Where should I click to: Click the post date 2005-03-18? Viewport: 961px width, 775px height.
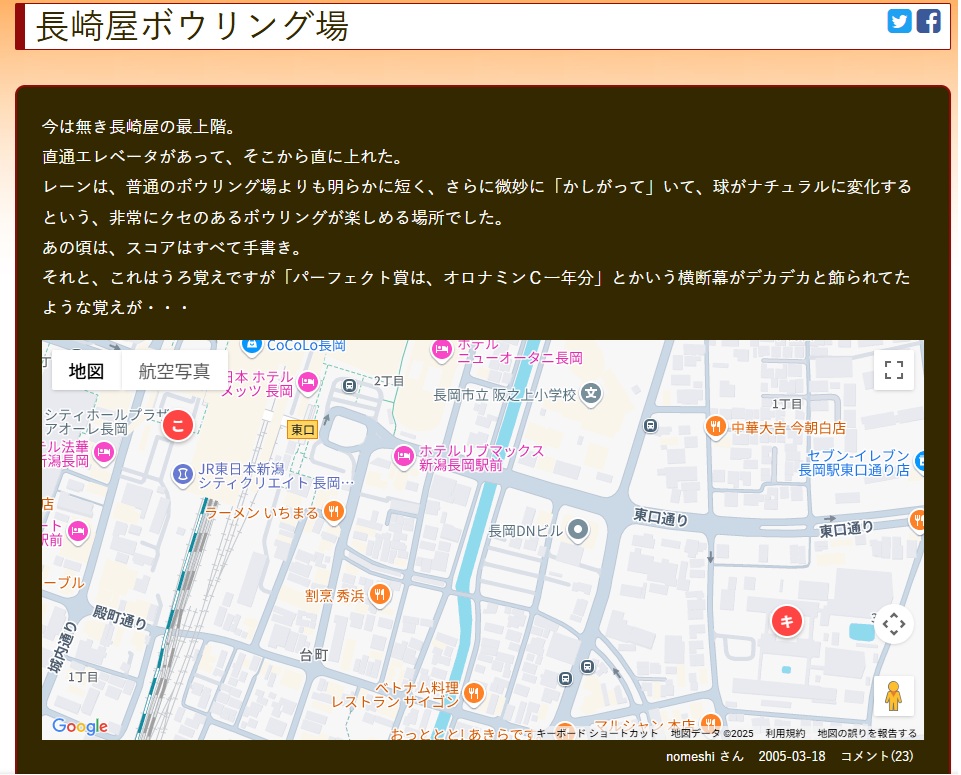tap(792, 757)
